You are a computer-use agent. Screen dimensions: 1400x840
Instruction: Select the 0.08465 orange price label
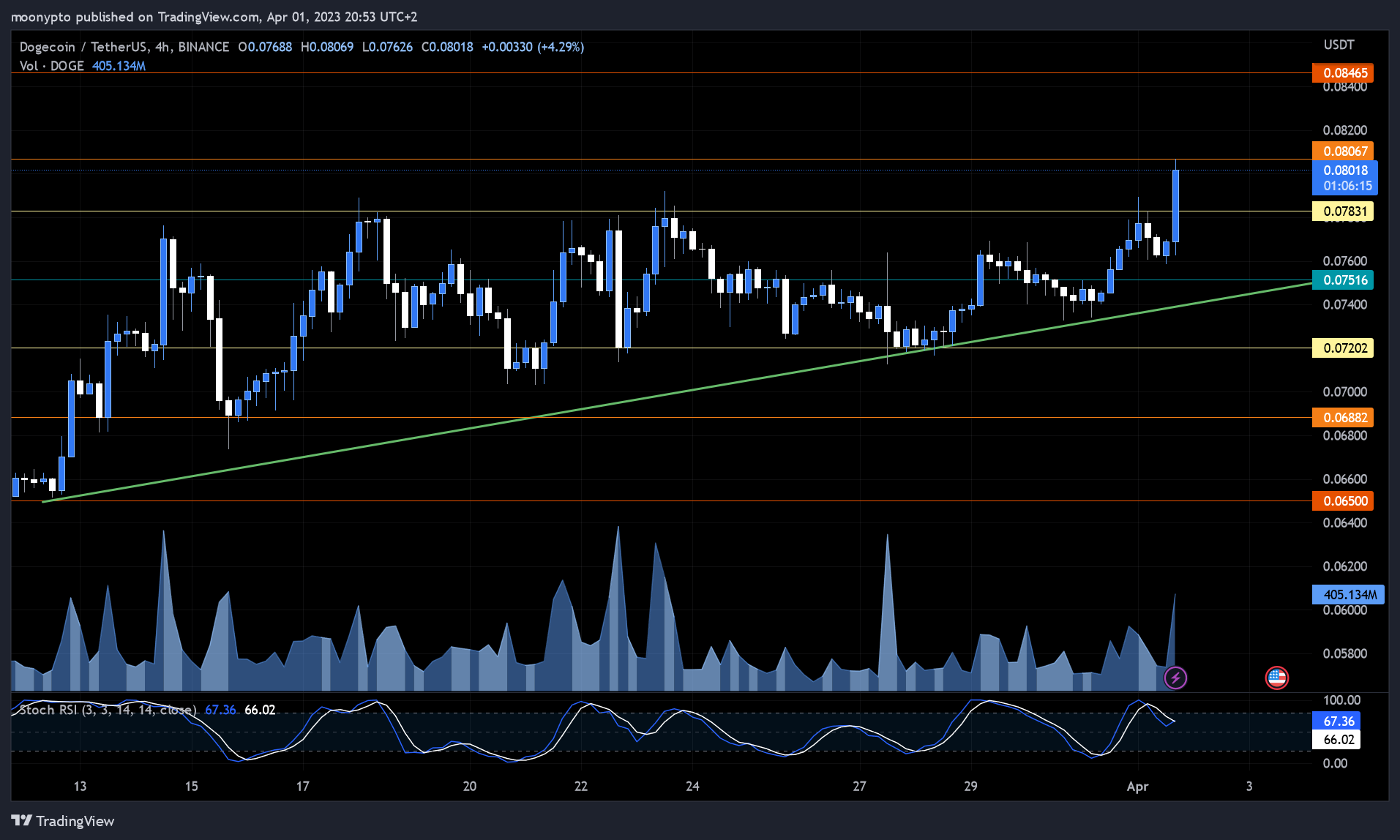point(1343,73)
